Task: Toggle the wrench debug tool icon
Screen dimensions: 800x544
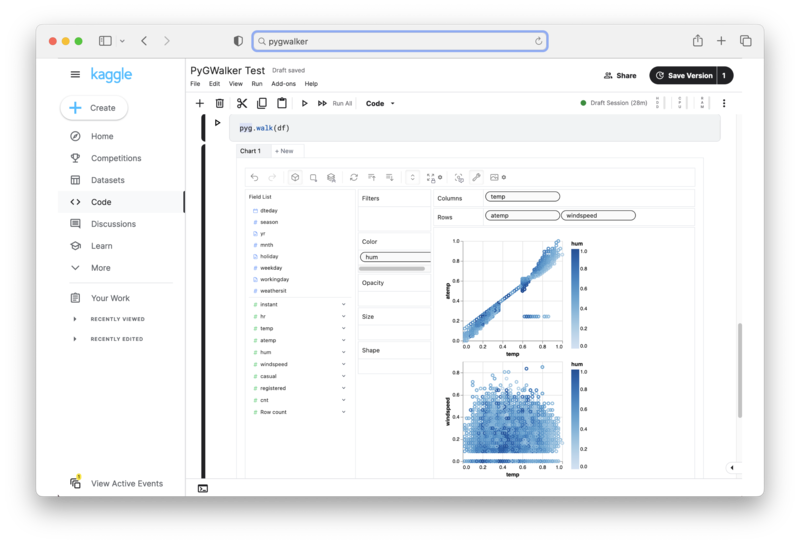Action: tap(476, 178)
